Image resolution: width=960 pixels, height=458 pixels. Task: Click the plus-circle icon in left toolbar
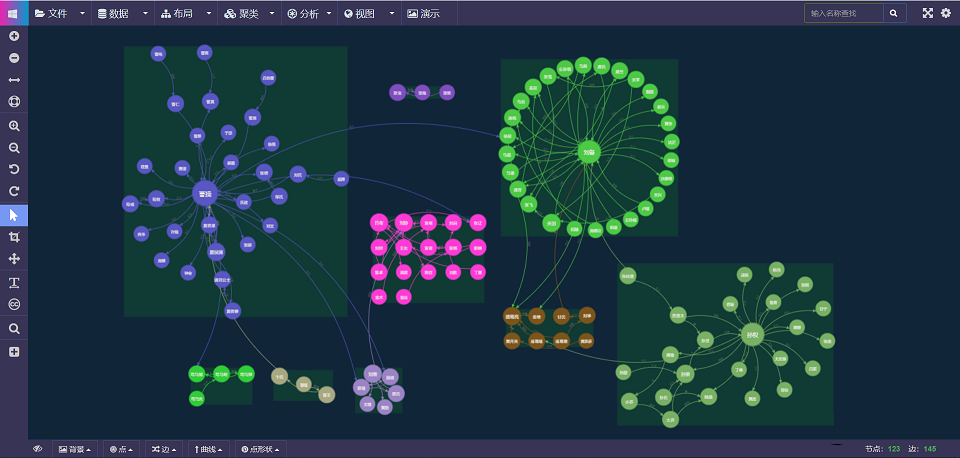coord(14,36)
